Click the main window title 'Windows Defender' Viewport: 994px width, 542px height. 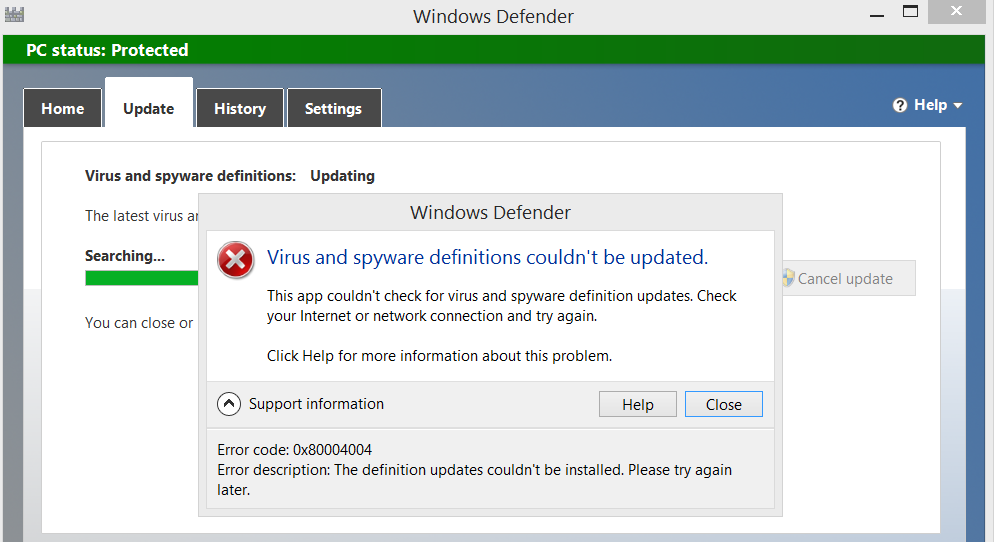tap(493, 16)
